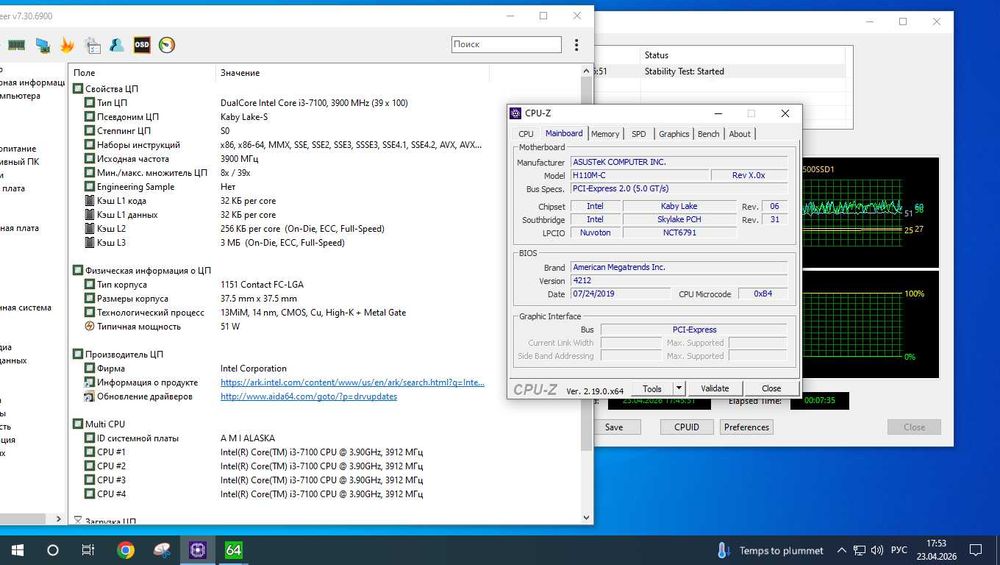Open the volume control in the system tray
The image size is (1000, 565).
click(x=877, y=550)
